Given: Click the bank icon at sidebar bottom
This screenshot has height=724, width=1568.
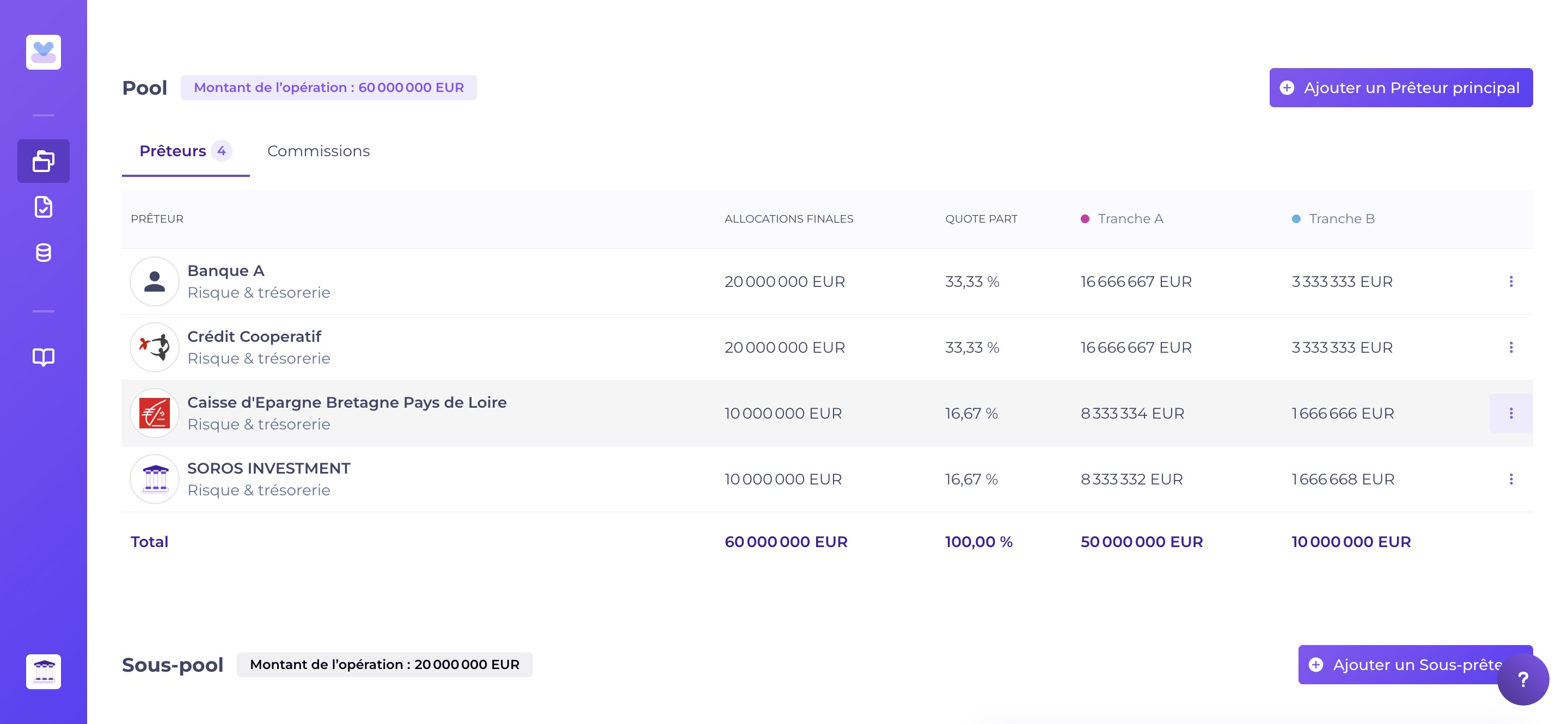Looking at the screenshot, I should click(43, 671).
